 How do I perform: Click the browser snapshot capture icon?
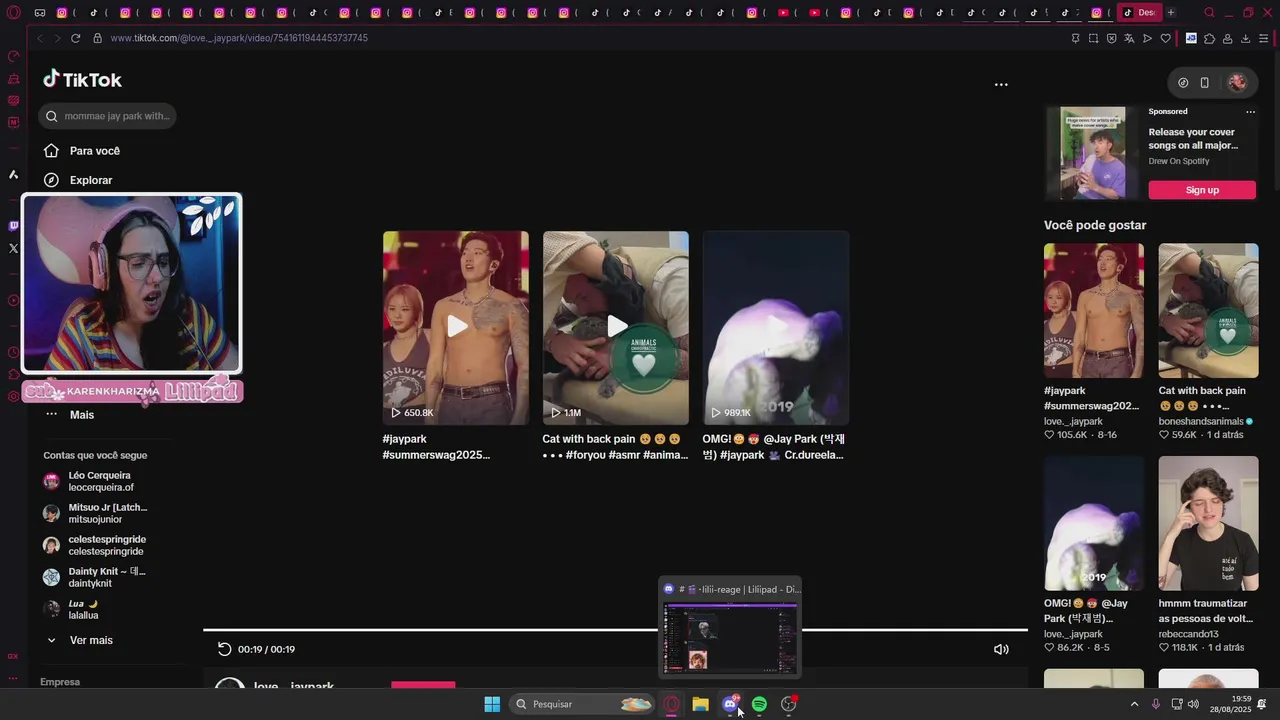[x=1093, y=38]
